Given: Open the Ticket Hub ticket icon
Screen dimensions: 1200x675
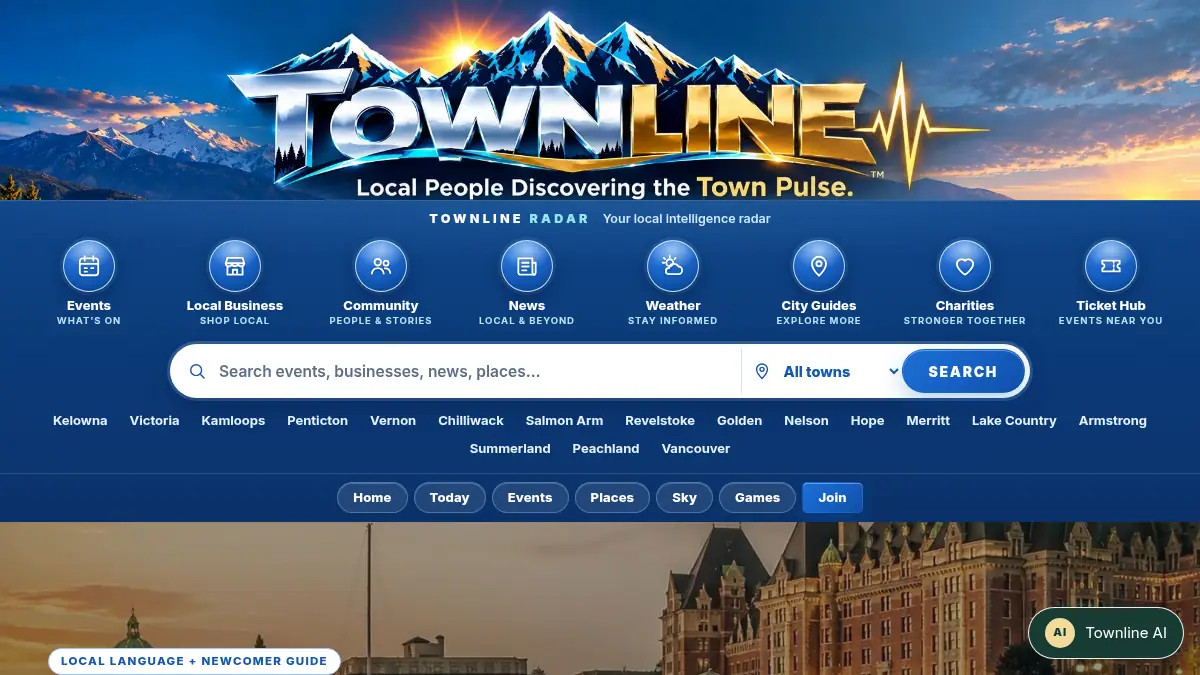Looking at the screenshot, I should (1111, 266).
